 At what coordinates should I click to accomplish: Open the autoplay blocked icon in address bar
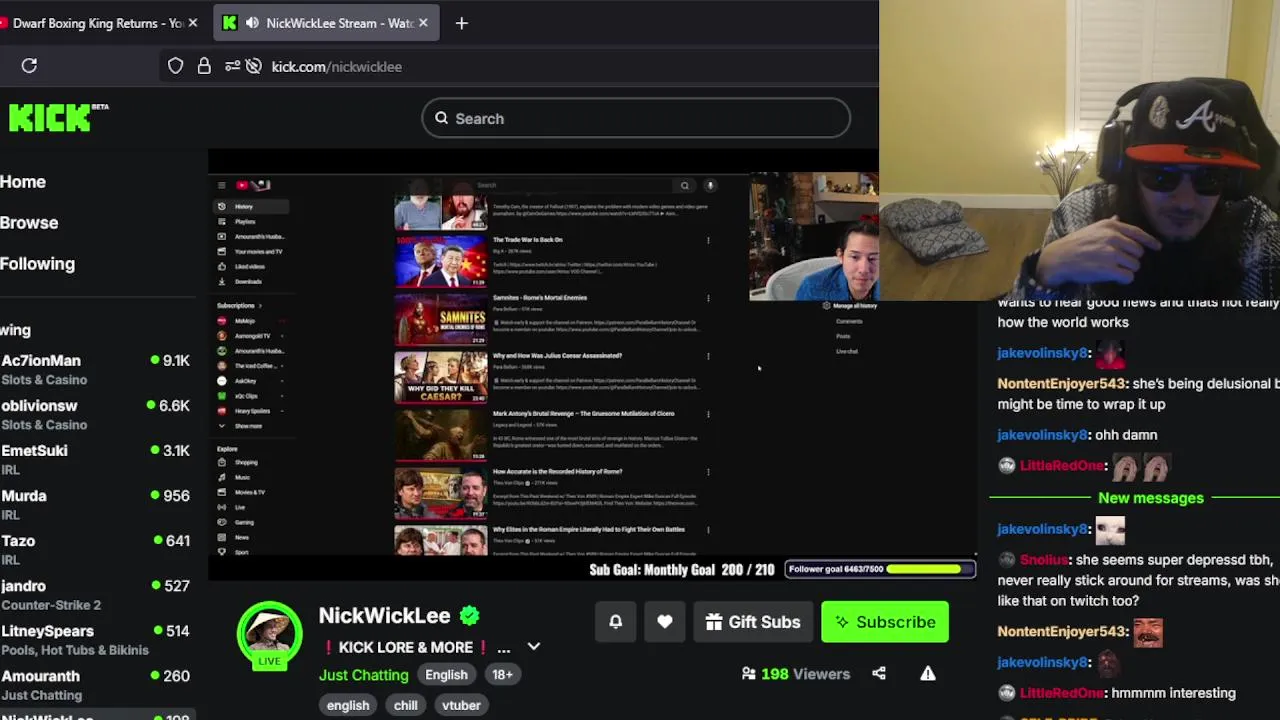[254, 66]
